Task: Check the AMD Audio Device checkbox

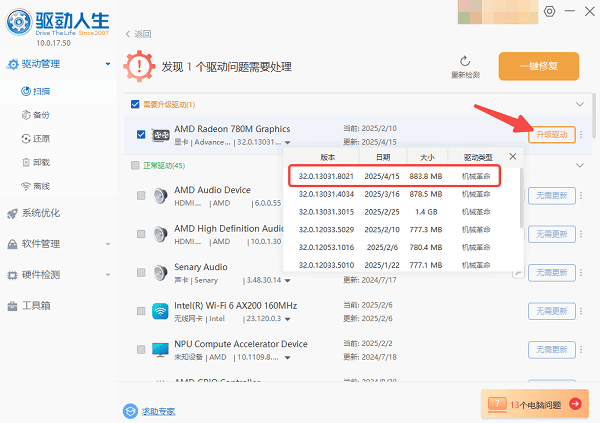Action: coord(140,196)
